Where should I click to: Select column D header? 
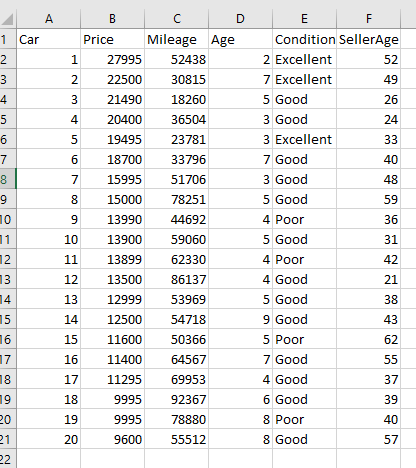coord(241,19)
